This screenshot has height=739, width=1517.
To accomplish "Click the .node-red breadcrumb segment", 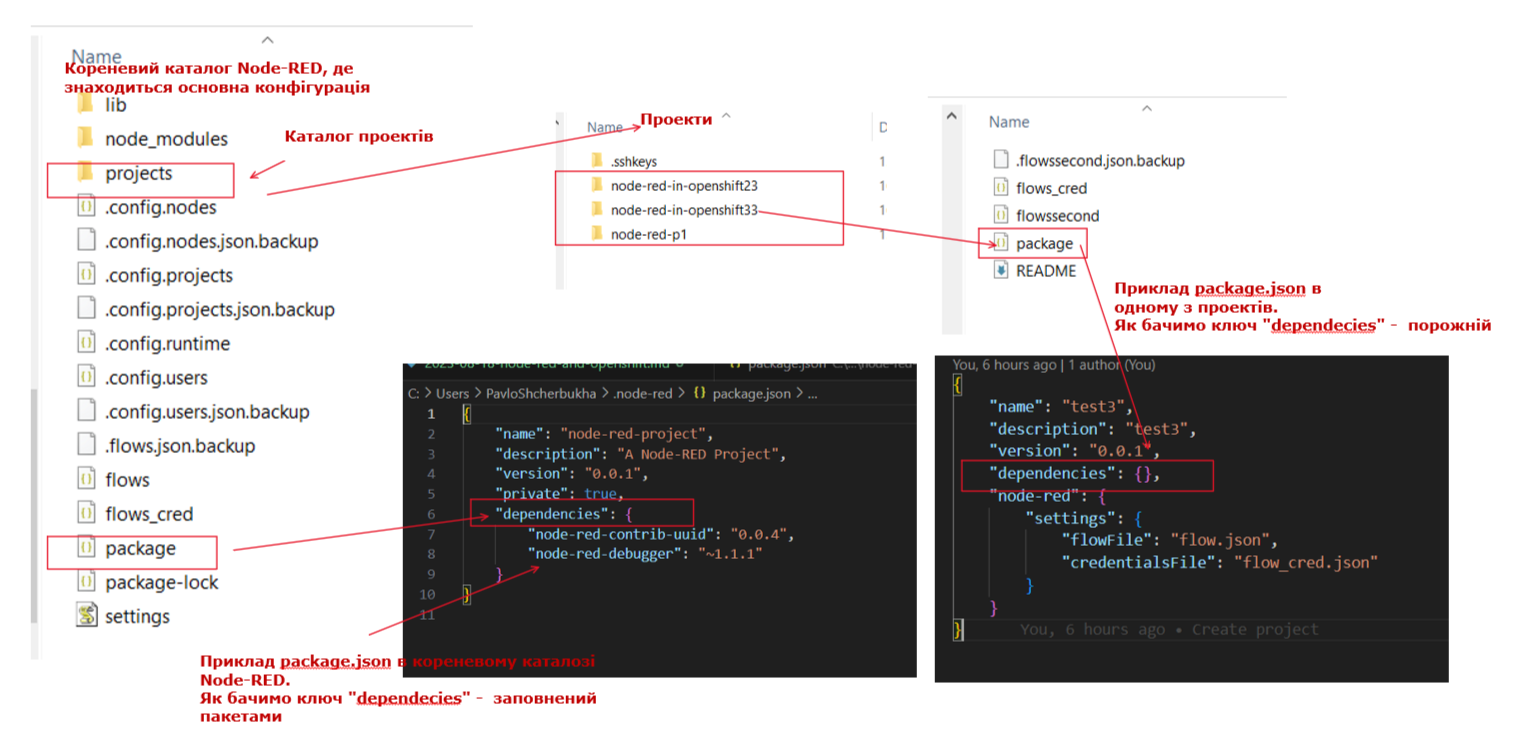I will click(x=642, y=393).
